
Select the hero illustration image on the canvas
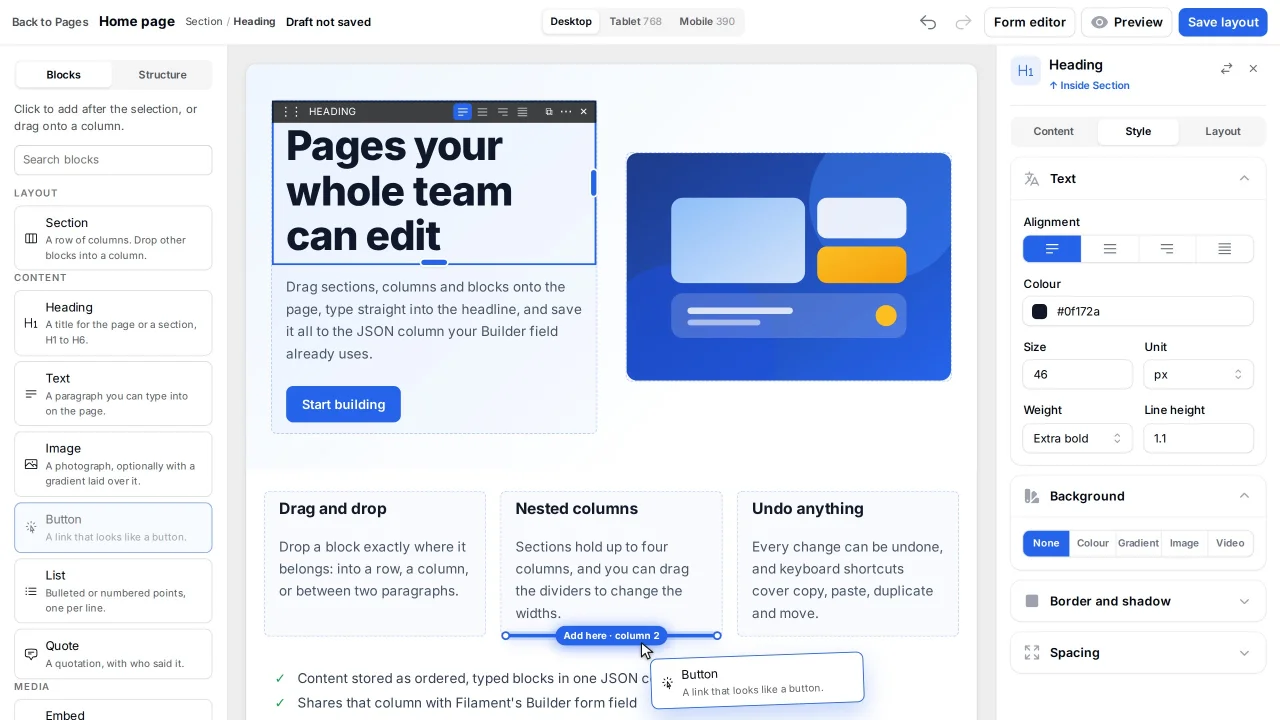click(x=788, y=267)
